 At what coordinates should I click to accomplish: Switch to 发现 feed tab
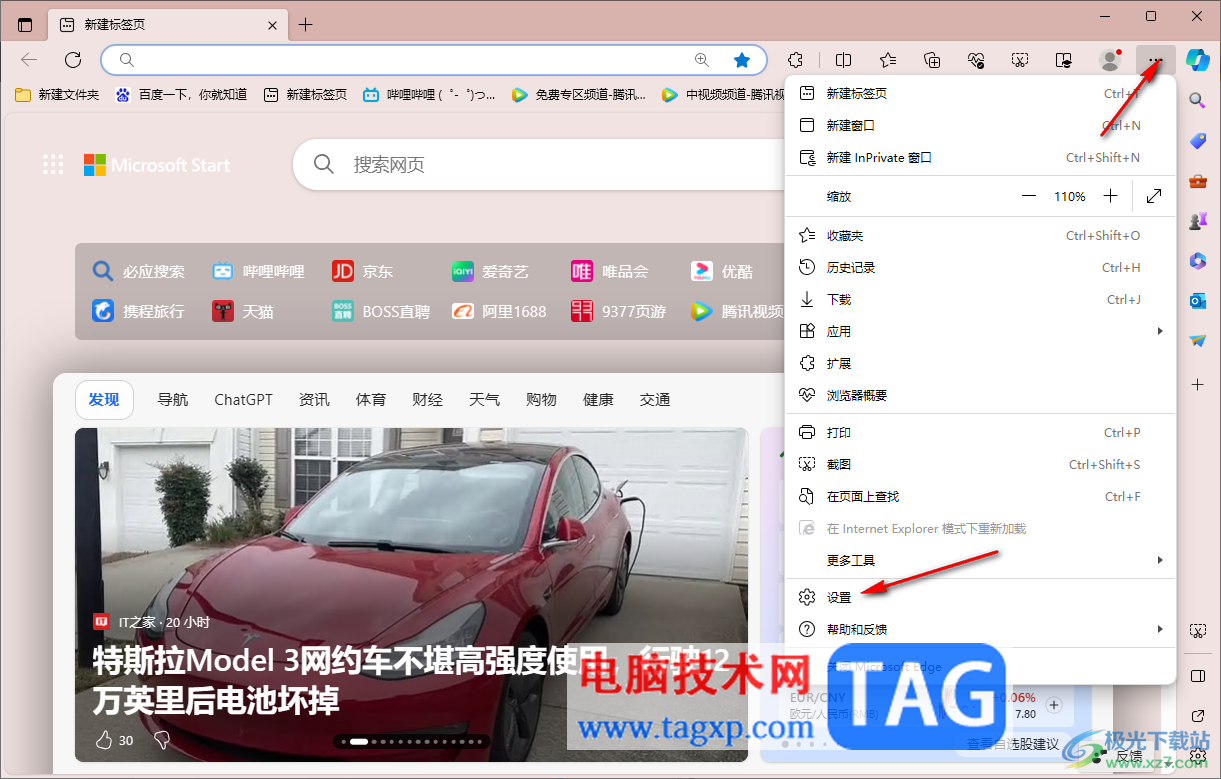click(104, 400)
